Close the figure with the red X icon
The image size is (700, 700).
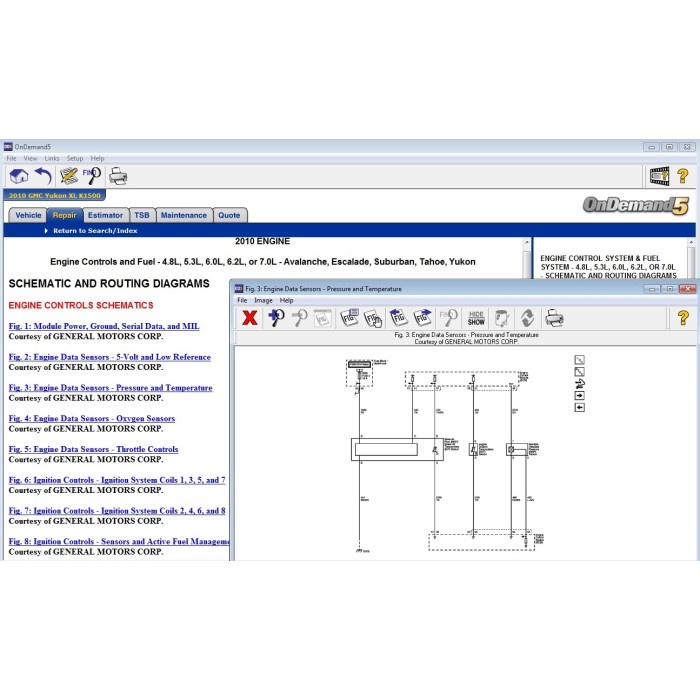[250, 318]
